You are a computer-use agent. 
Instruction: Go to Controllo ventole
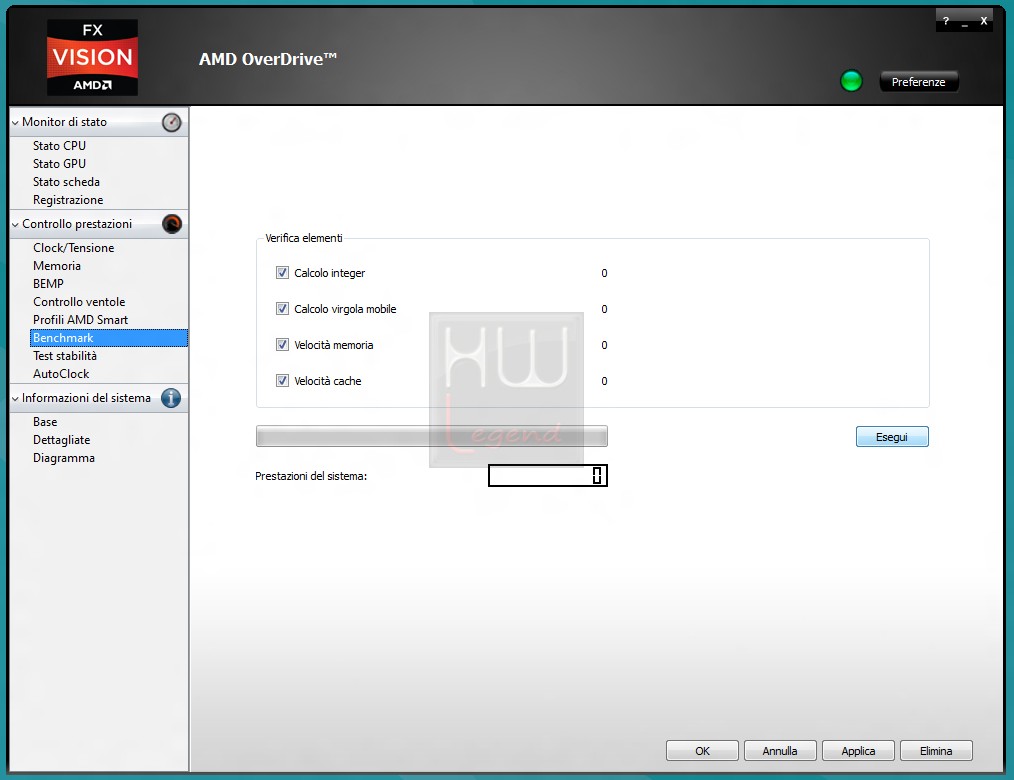click(x=80, y=302)
